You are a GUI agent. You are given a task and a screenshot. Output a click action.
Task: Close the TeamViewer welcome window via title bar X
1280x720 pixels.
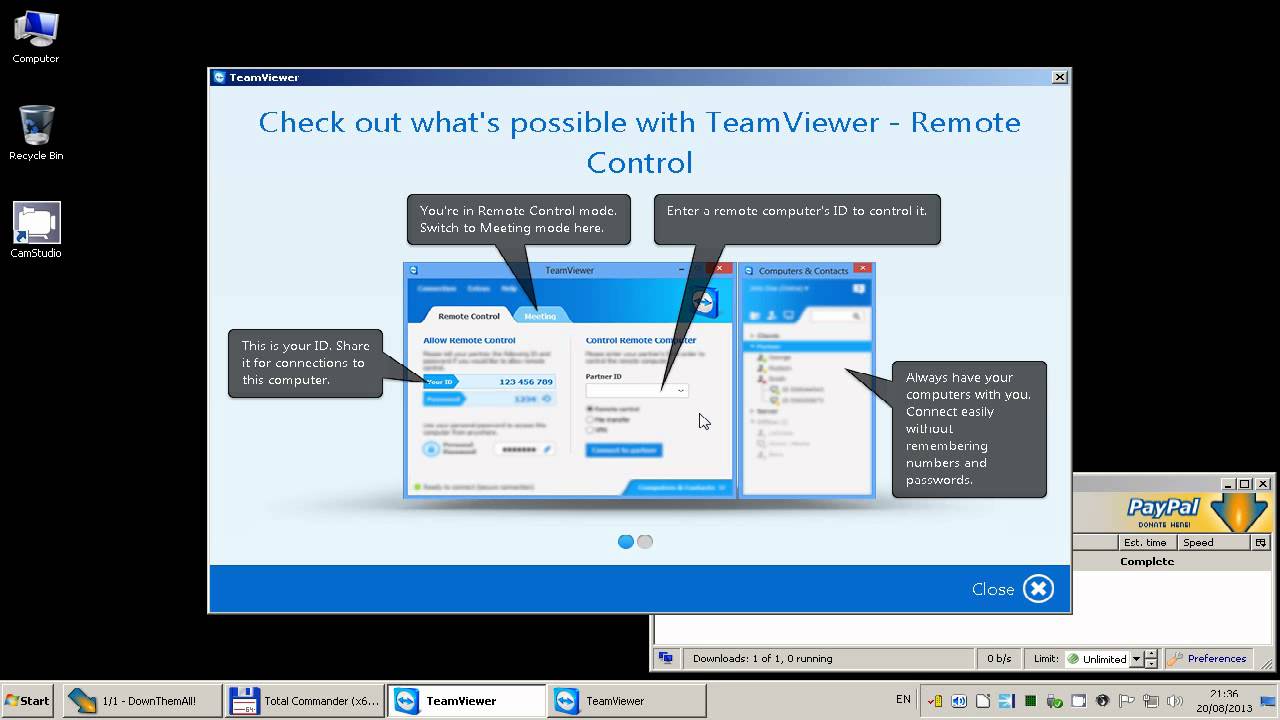(1060, 77)
